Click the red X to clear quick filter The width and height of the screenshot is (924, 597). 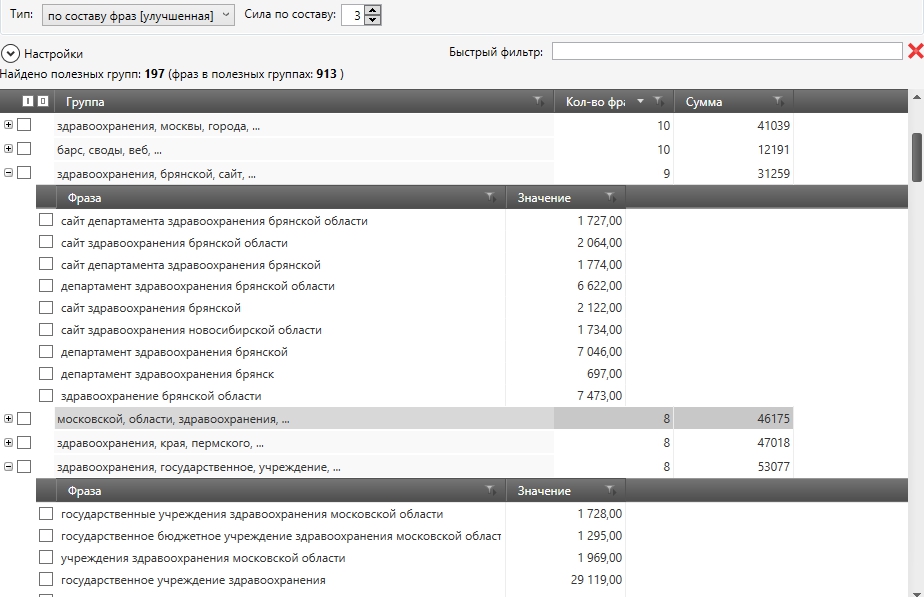(914, 51)
